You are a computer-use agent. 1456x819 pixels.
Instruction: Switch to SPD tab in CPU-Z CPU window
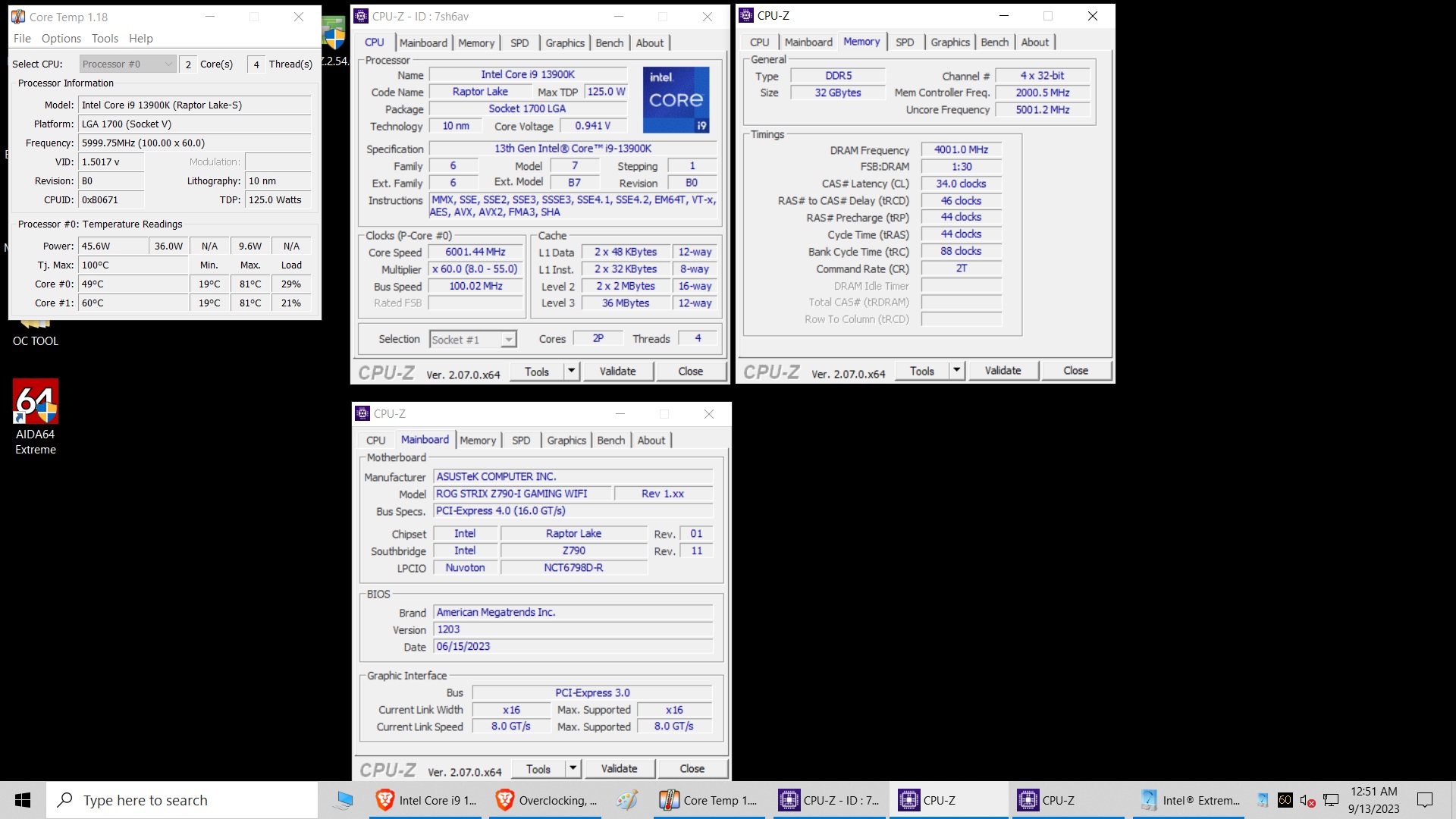[519, 43]
